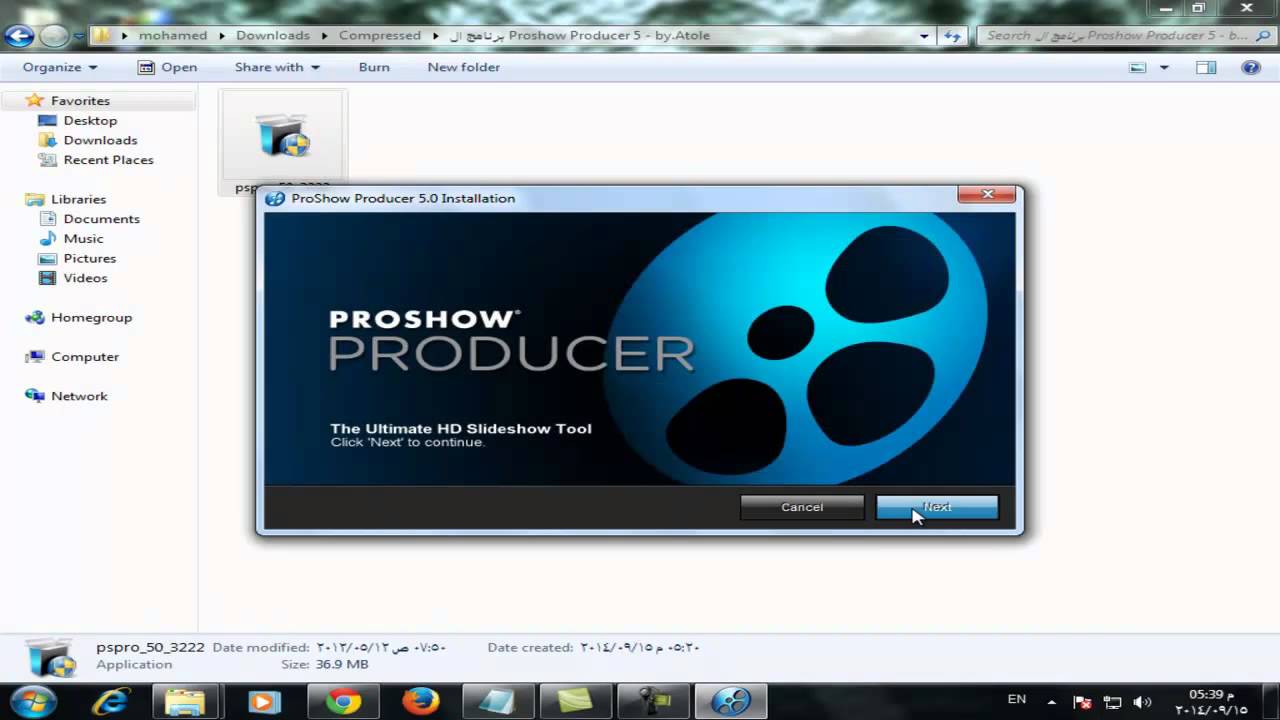Create a New folder from the toolbar
Screen dimensions: 1280x720
click(463, 67)
